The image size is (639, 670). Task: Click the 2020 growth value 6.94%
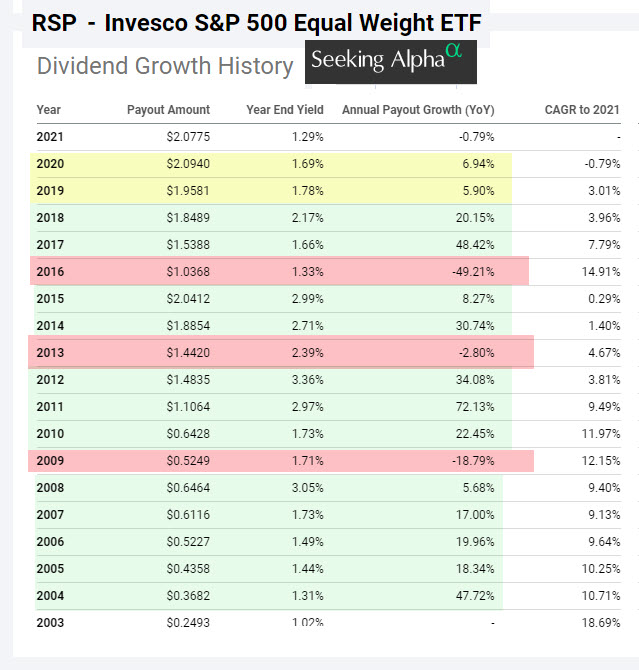coord(475,163)
